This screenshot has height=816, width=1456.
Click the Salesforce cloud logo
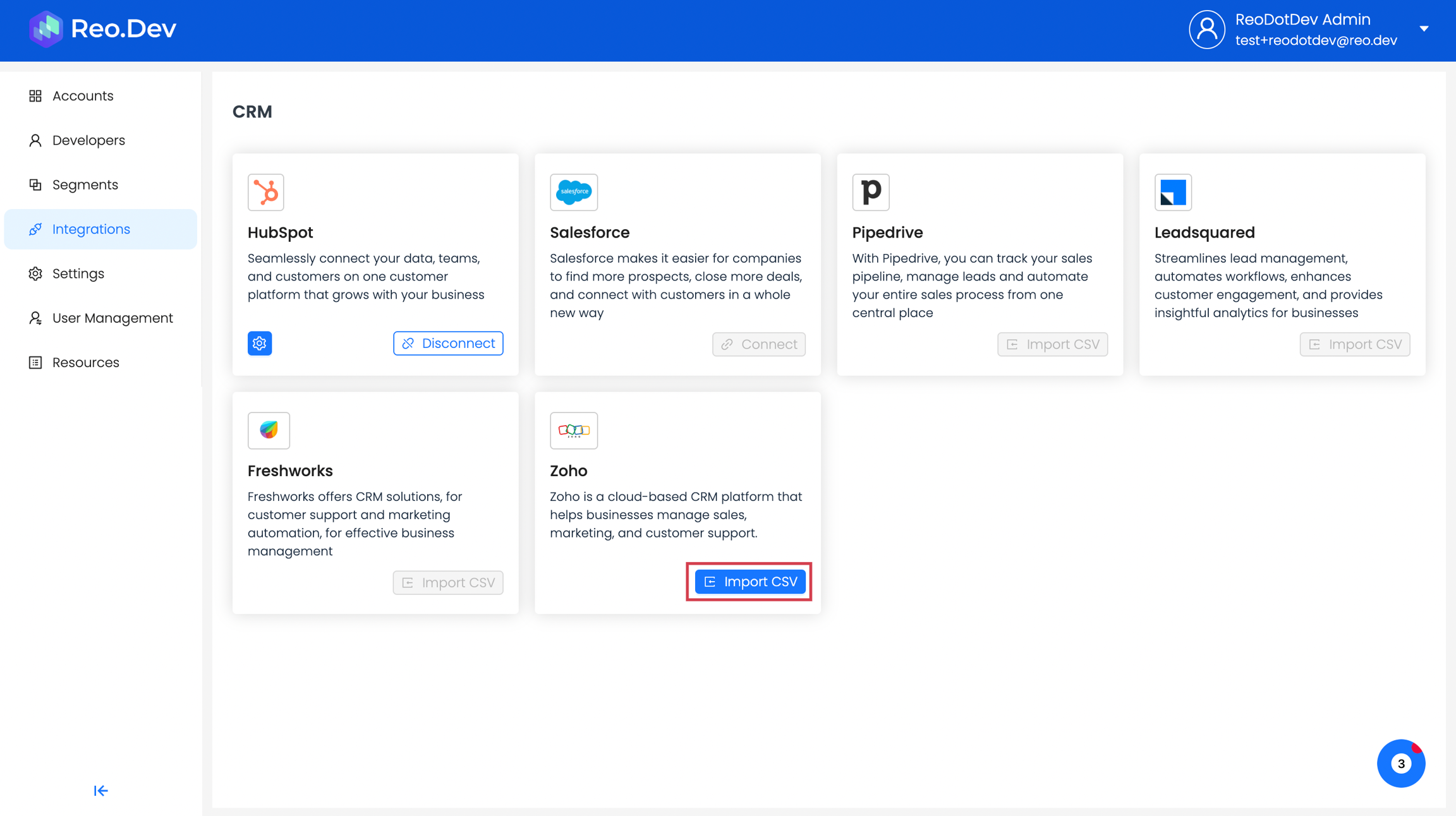click(573, 192)
